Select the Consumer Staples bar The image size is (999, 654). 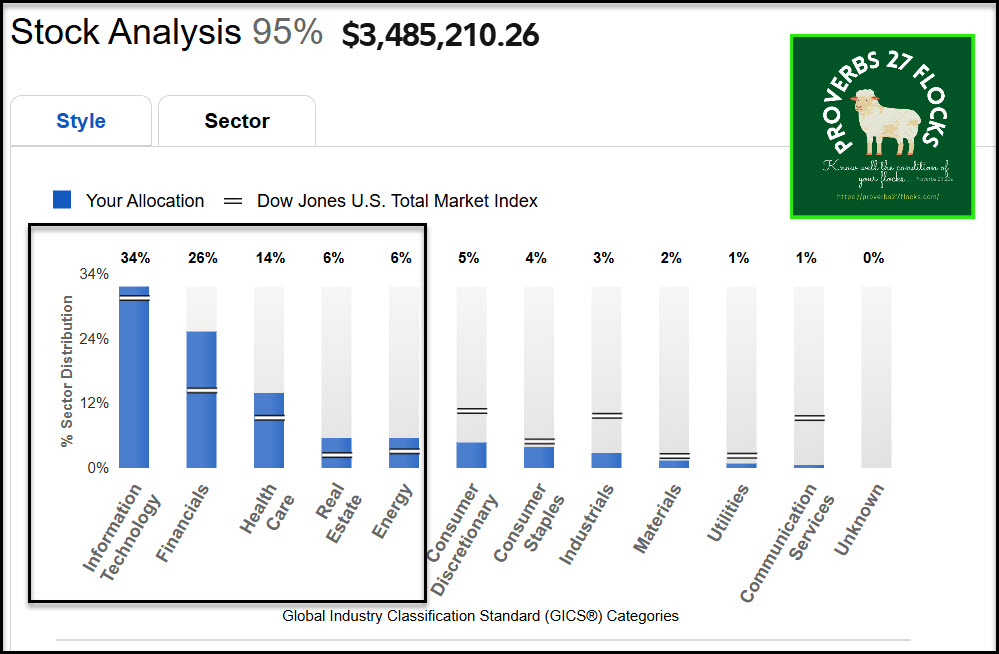point(539,456)
